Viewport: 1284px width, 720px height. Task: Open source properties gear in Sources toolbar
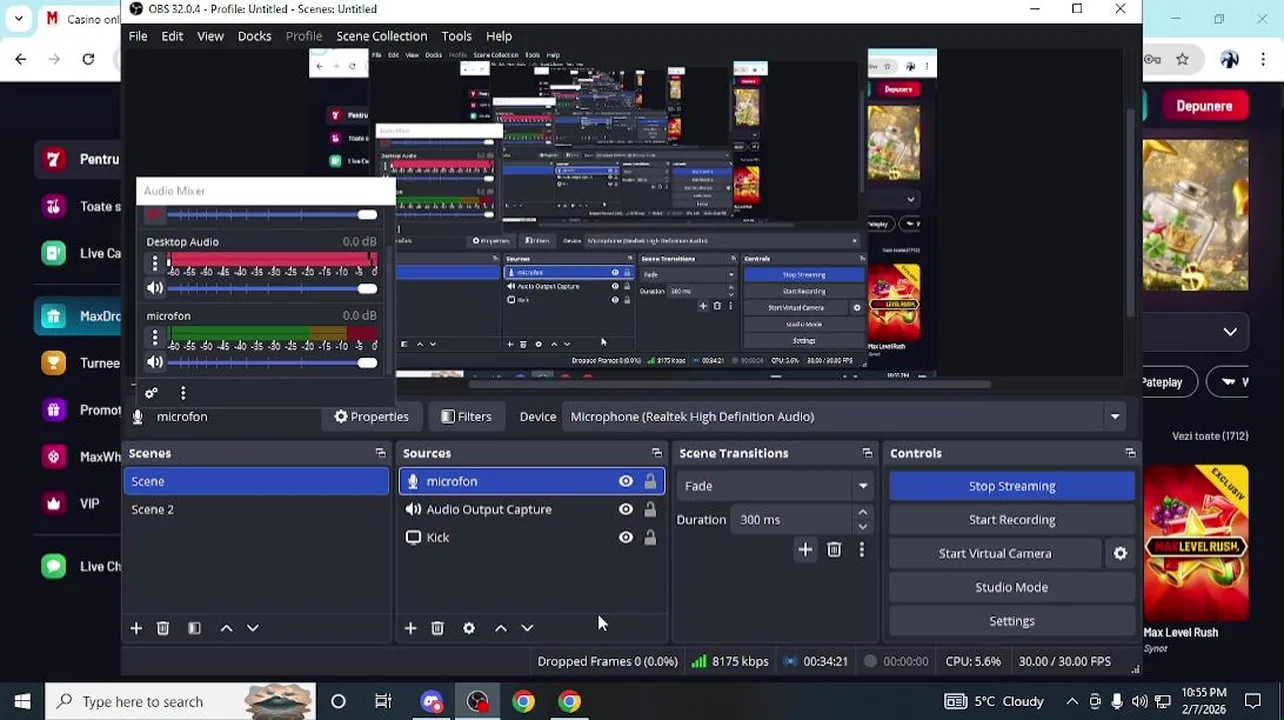click(469, 628)
